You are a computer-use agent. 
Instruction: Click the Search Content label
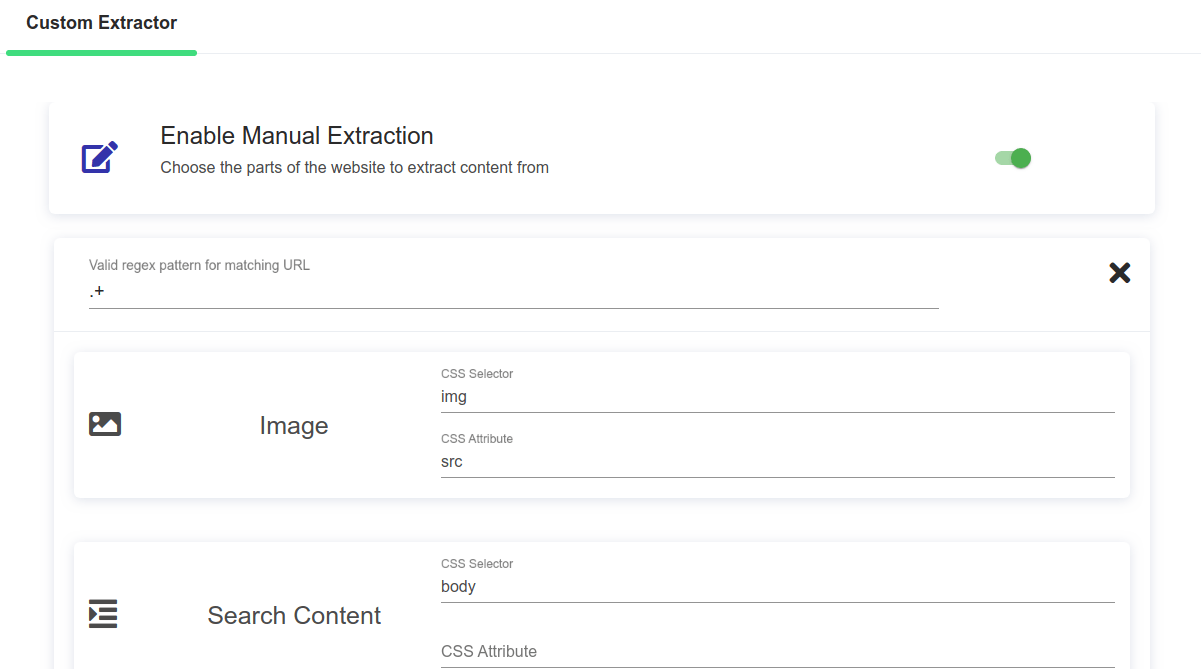pos(293,615)
